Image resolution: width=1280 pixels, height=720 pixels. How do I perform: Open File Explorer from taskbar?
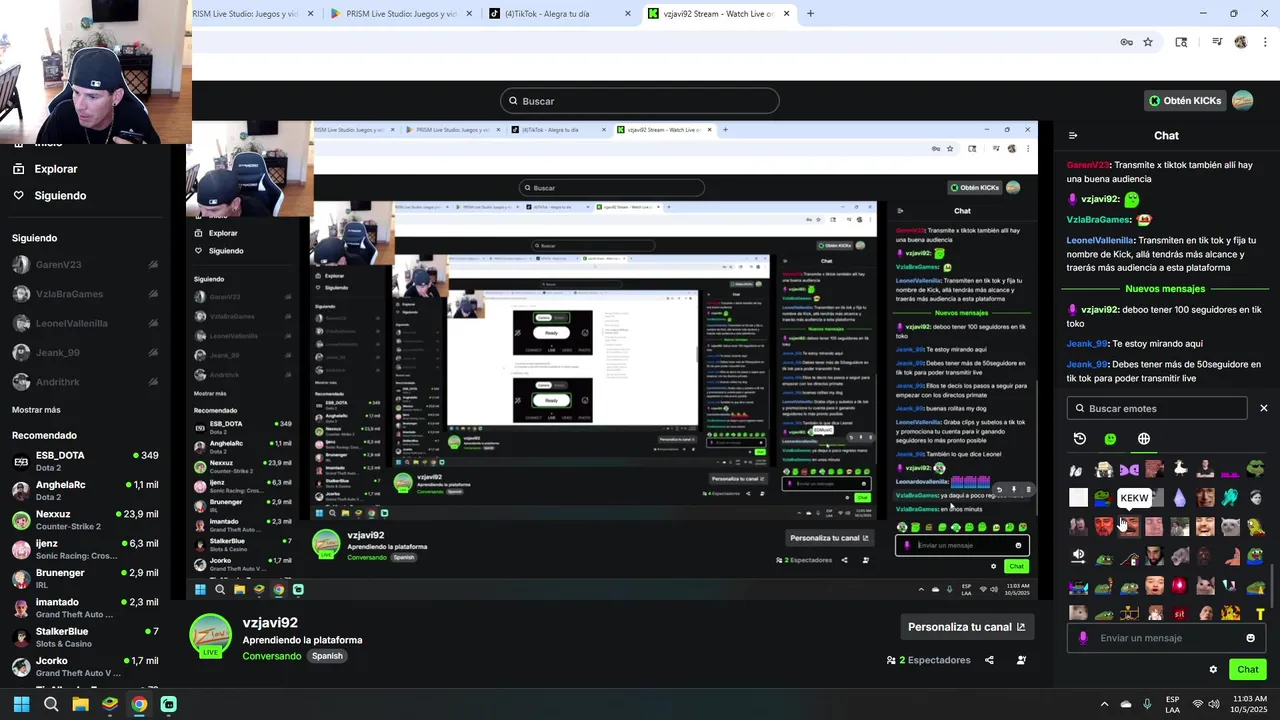click(x=80, y=705)
